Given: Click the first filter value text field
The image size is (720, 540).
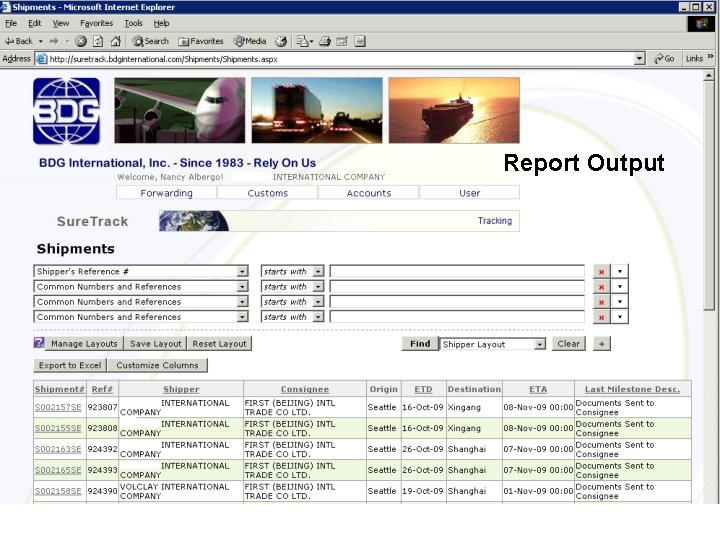Looking at the screenshot, I should tap(457, 271).
